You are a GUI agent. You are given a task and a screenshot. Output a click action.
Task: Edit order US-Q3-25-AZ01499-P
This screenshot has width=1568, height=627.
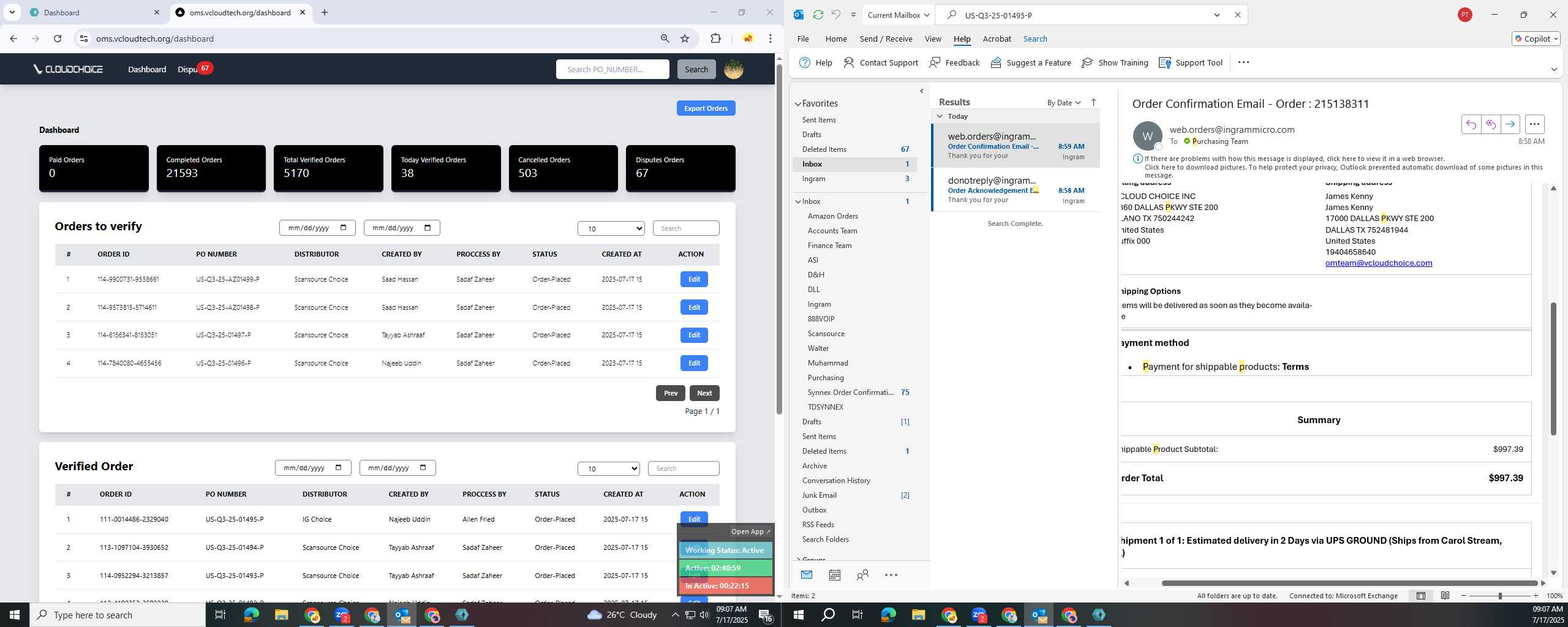[x=694, y=279]
